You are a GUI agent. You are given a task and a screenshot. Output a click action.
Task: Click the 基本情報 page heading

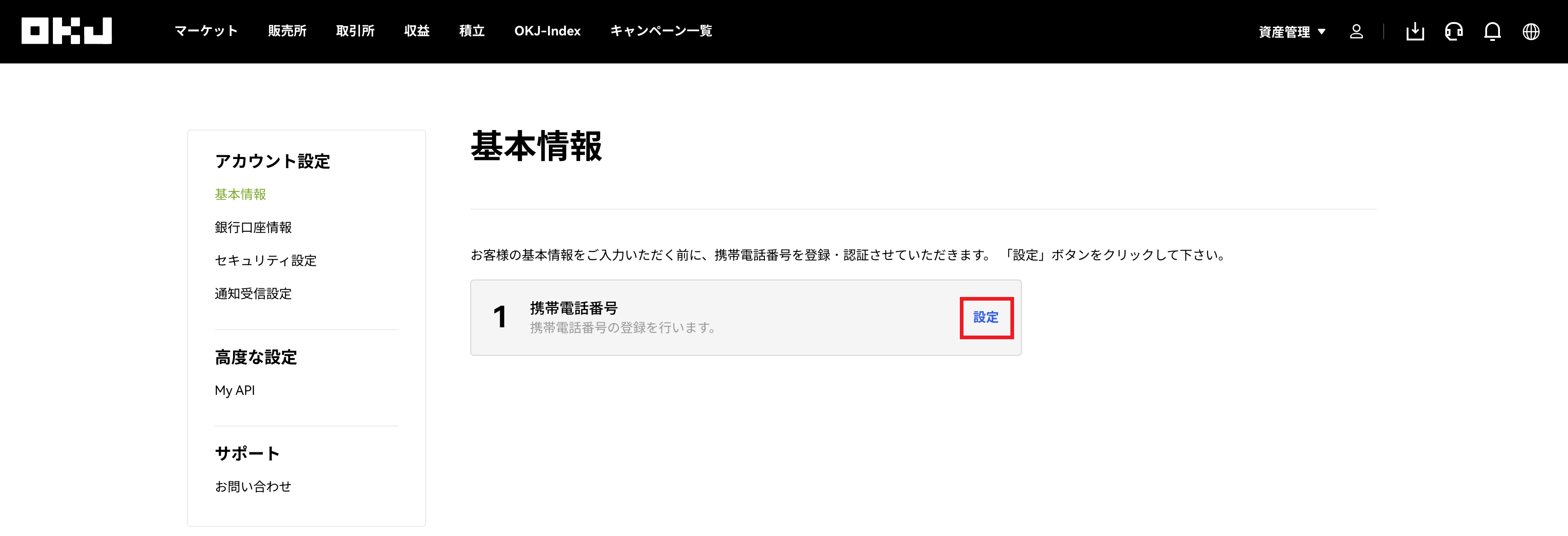536,147
